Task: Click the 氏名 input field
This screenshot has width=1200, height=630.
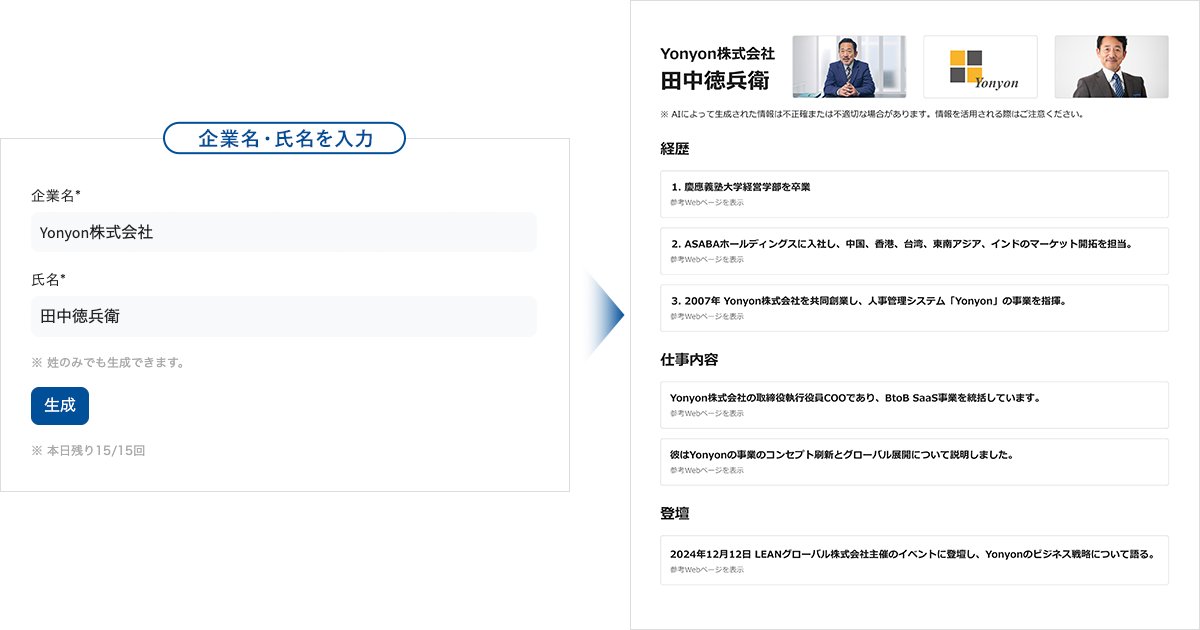Action: pyautogui.click(x=283, y=316)
